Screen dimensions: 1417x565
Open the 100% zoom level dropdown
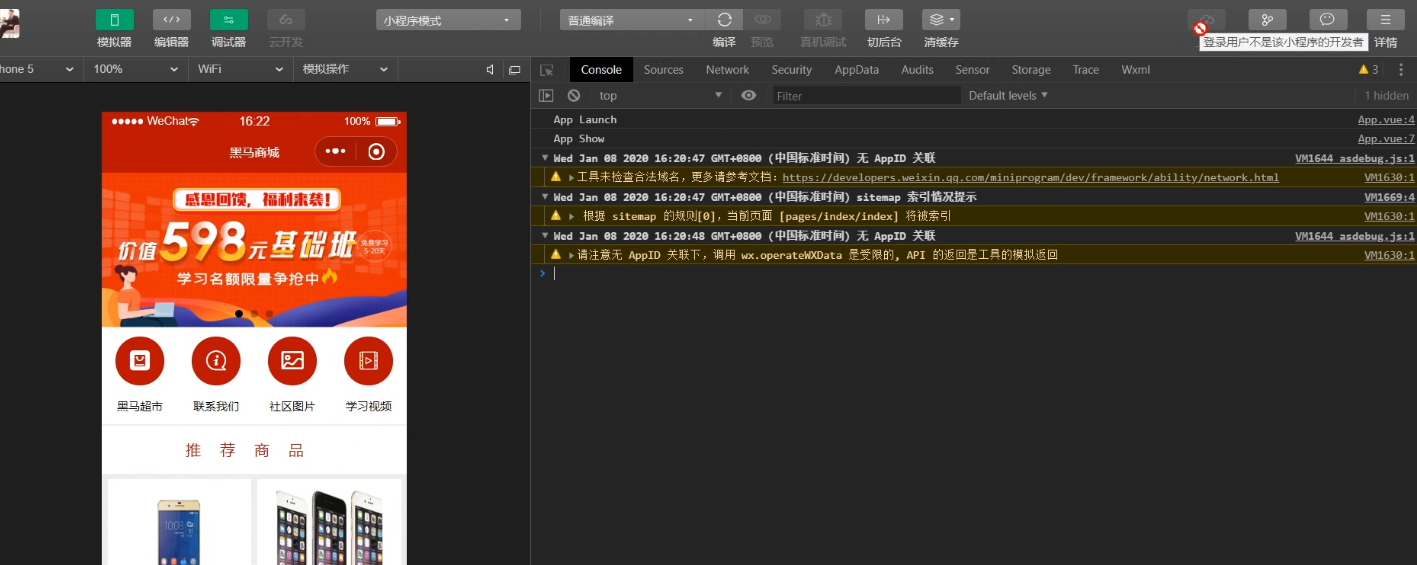(135, 69)
